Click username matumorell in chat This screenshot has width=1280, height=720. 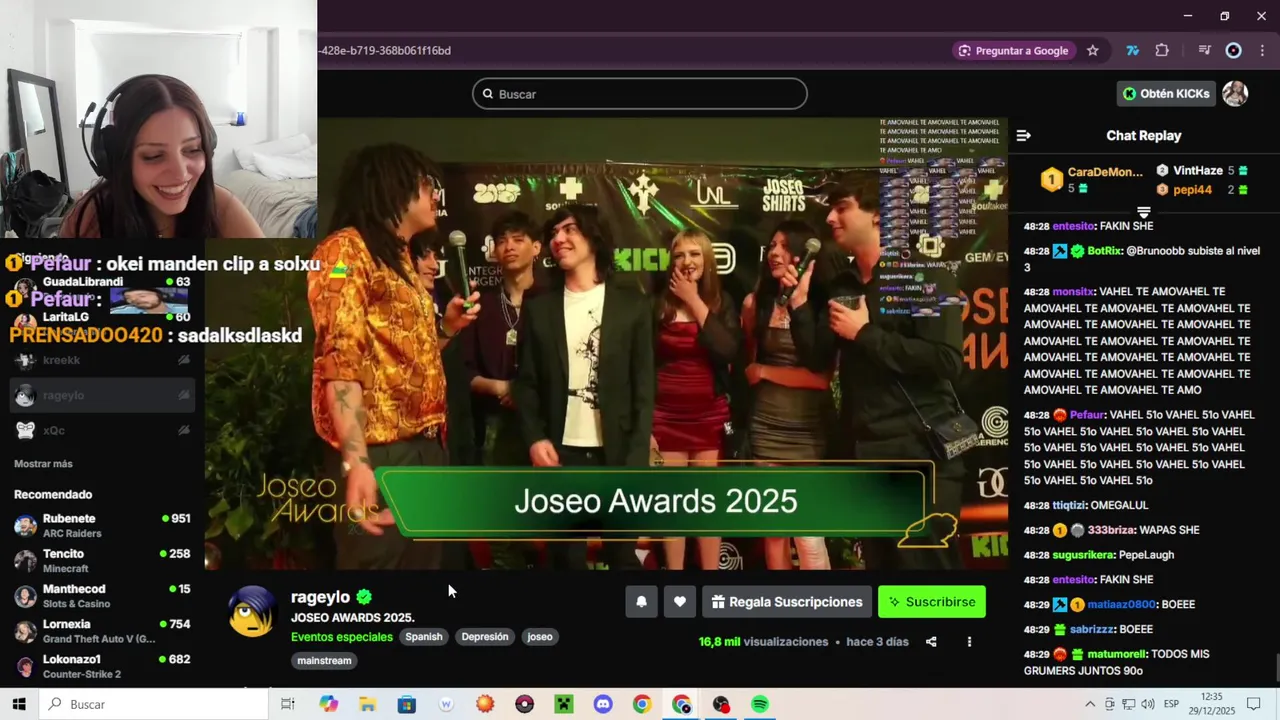1116,654
